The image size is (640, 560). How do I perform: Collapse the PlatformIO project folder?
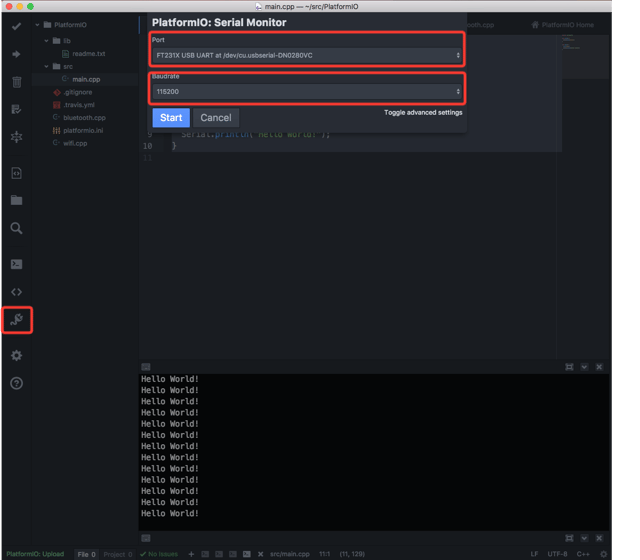pyautogui.click(x=38, y=25)
